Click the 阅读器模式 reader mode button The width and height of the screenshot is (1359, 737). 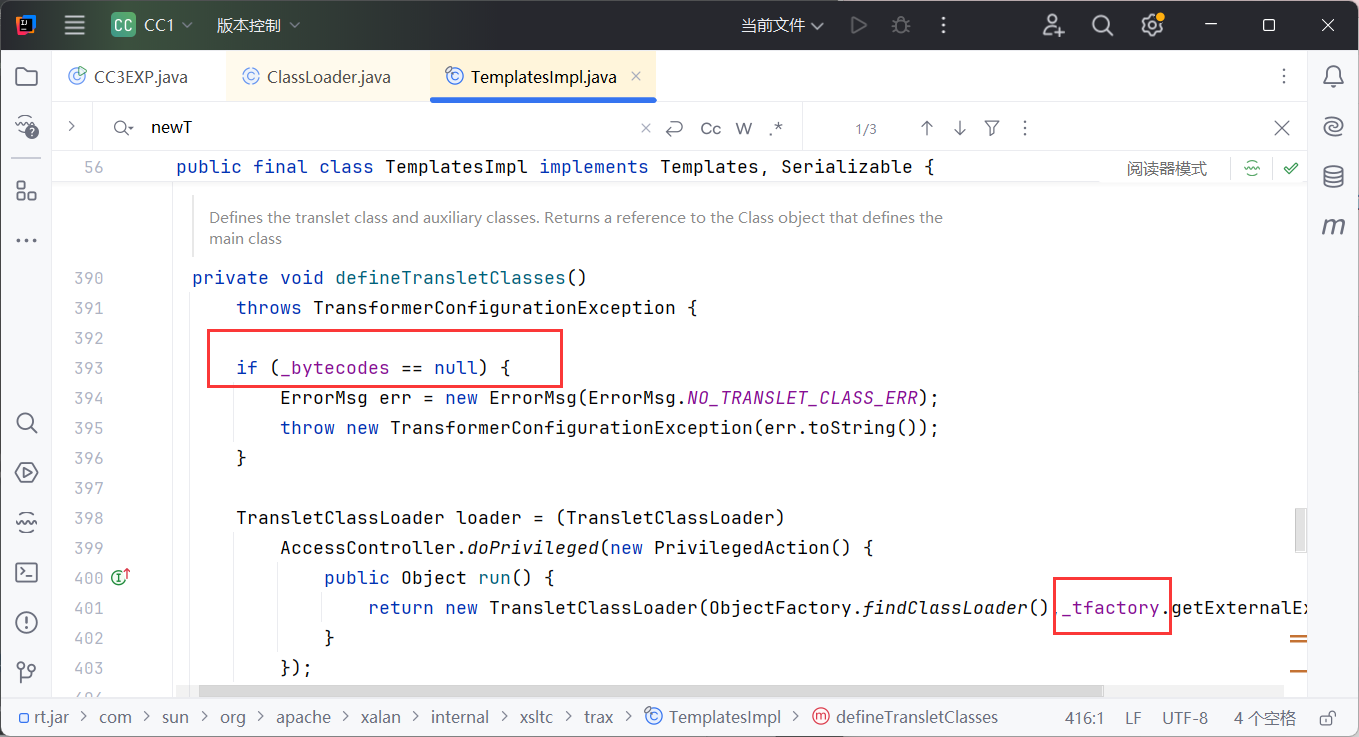click(1166, 169)
